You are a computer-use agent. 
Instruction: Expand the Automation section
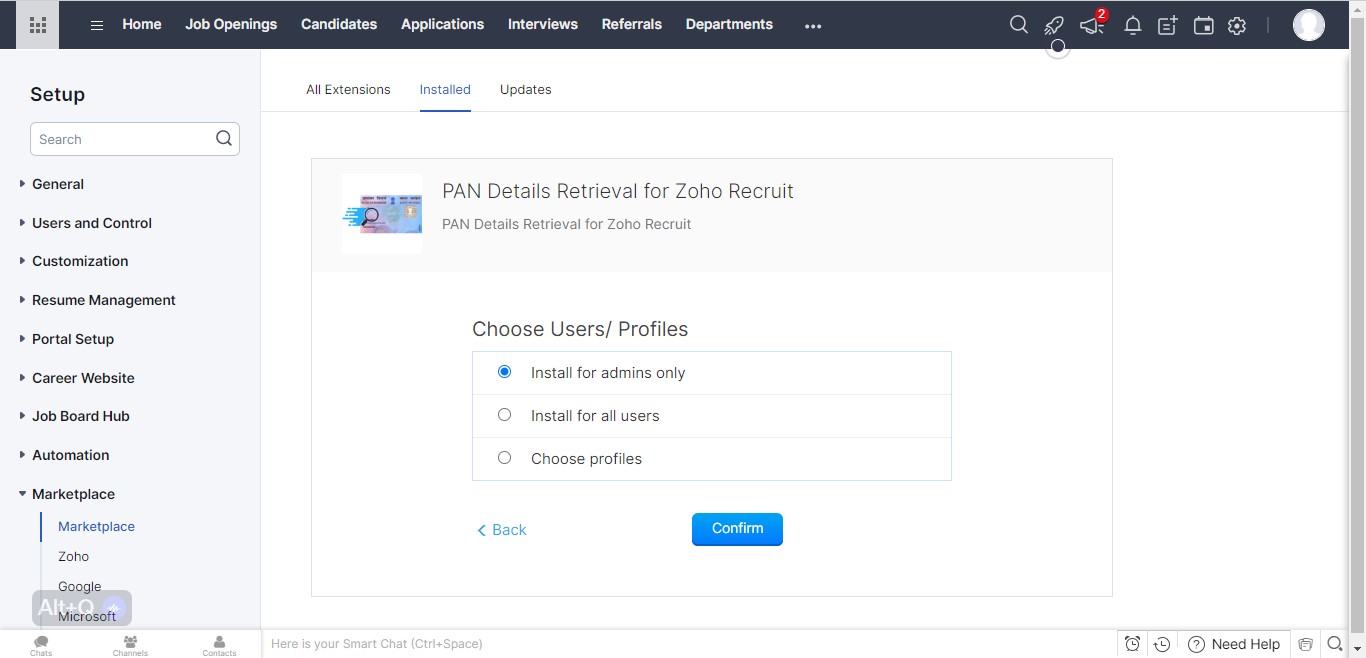click(x=70, y=455)
